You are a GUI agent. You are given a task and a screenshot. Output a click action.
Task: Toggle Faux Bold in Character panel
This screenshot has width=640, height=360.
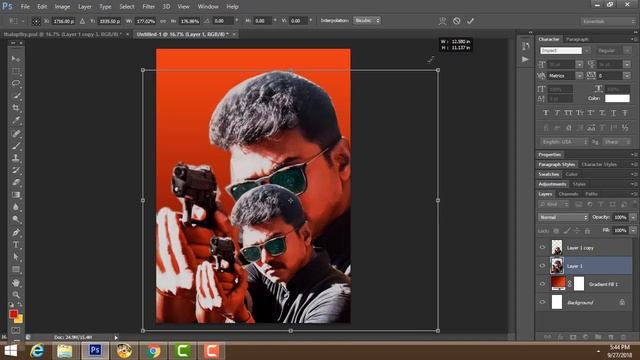546,113
